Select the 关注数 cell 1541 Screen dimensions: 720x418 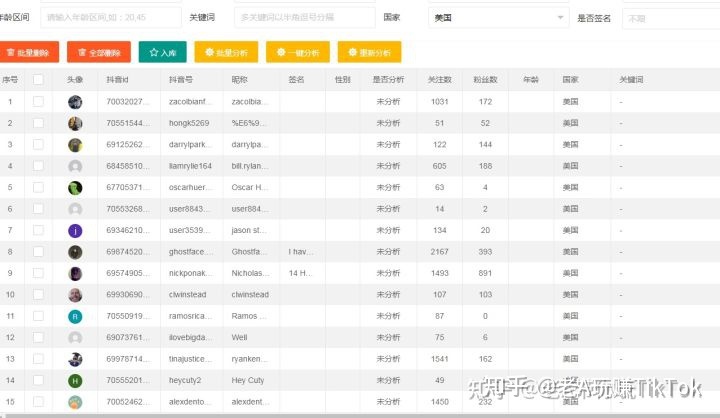pos(439,359)
